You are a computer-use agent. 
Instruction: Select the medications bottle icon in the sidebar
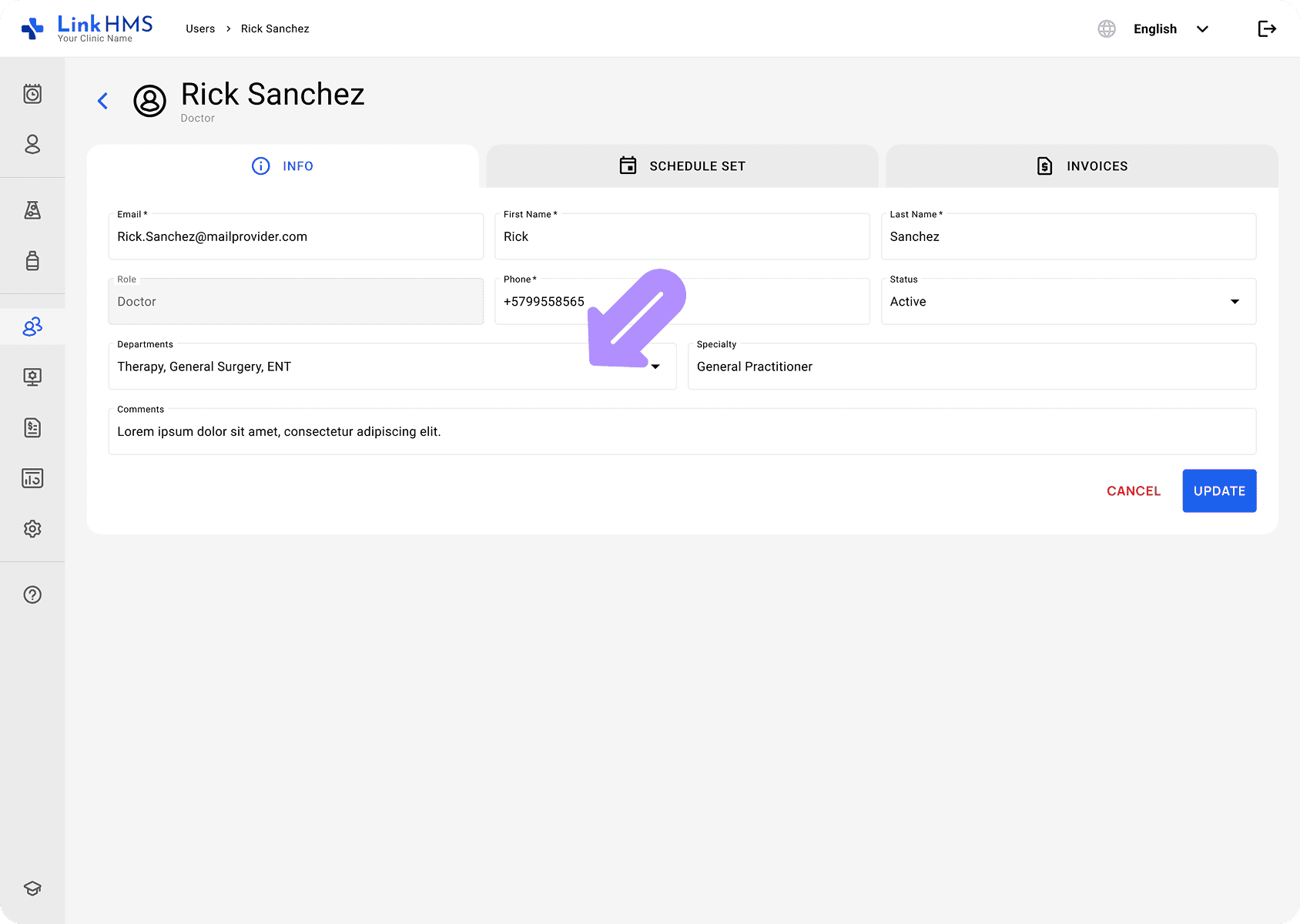pyautogui.click(x=32, y=261)
